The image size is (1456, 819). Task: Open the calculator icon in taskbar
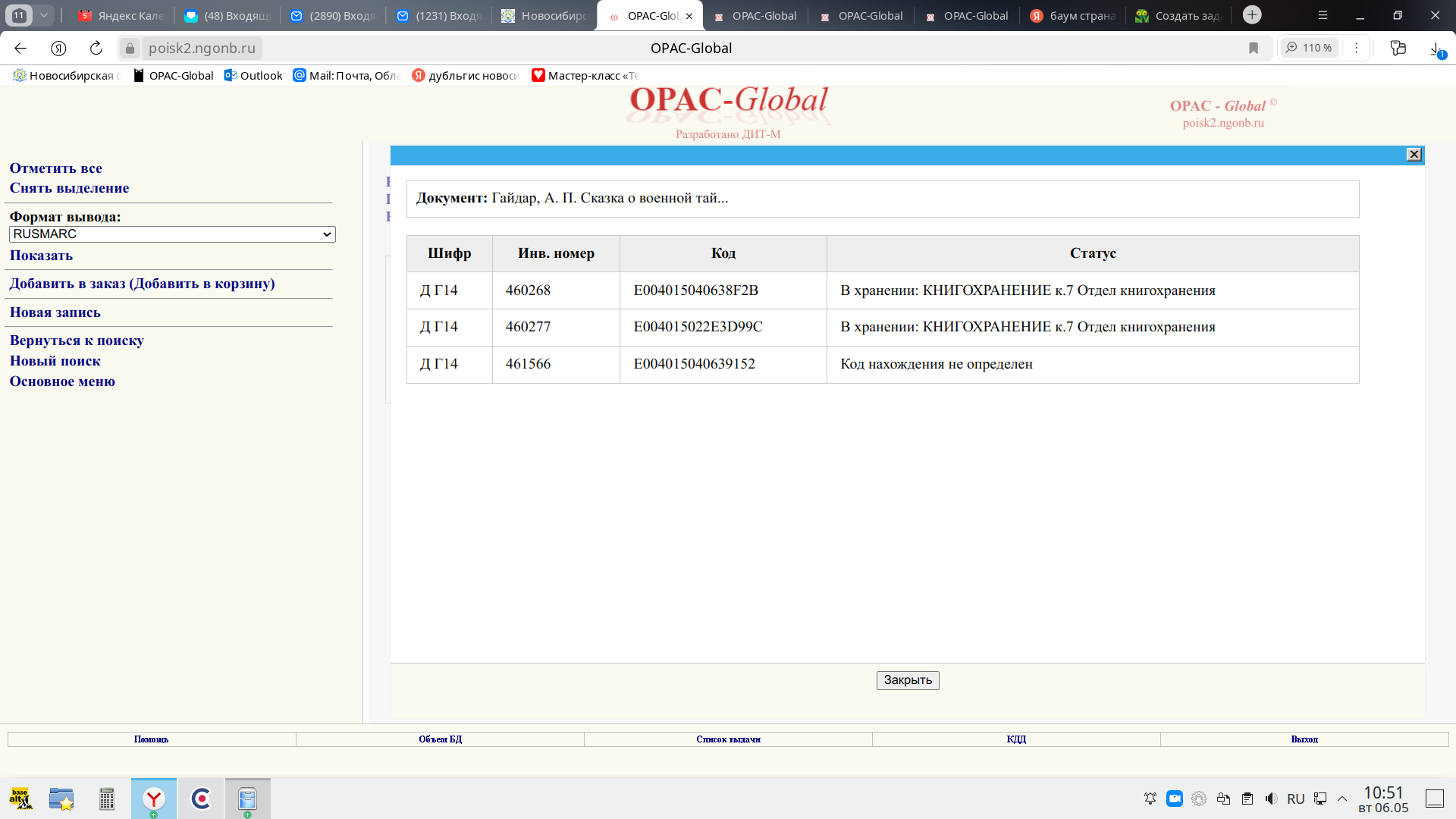tap(107, 799)
